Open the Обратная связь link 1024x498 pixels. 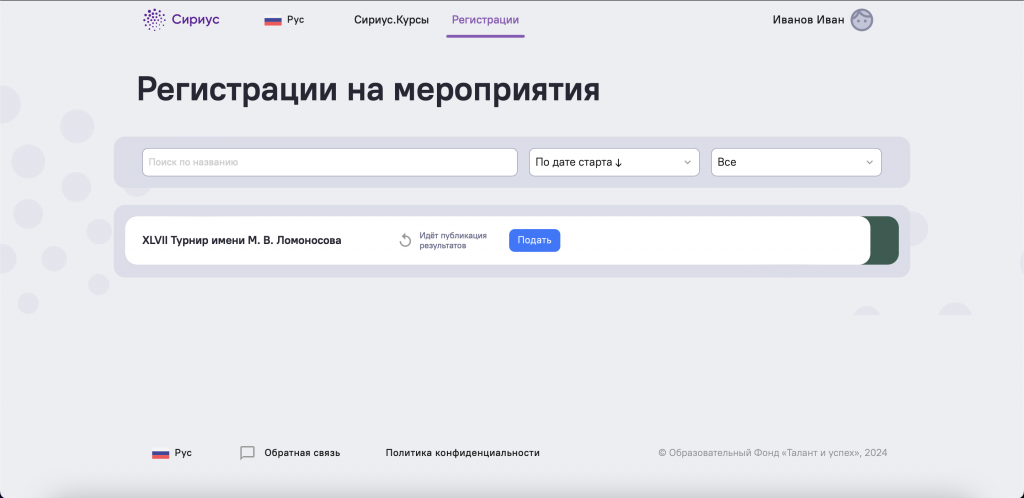pos(302,453)
